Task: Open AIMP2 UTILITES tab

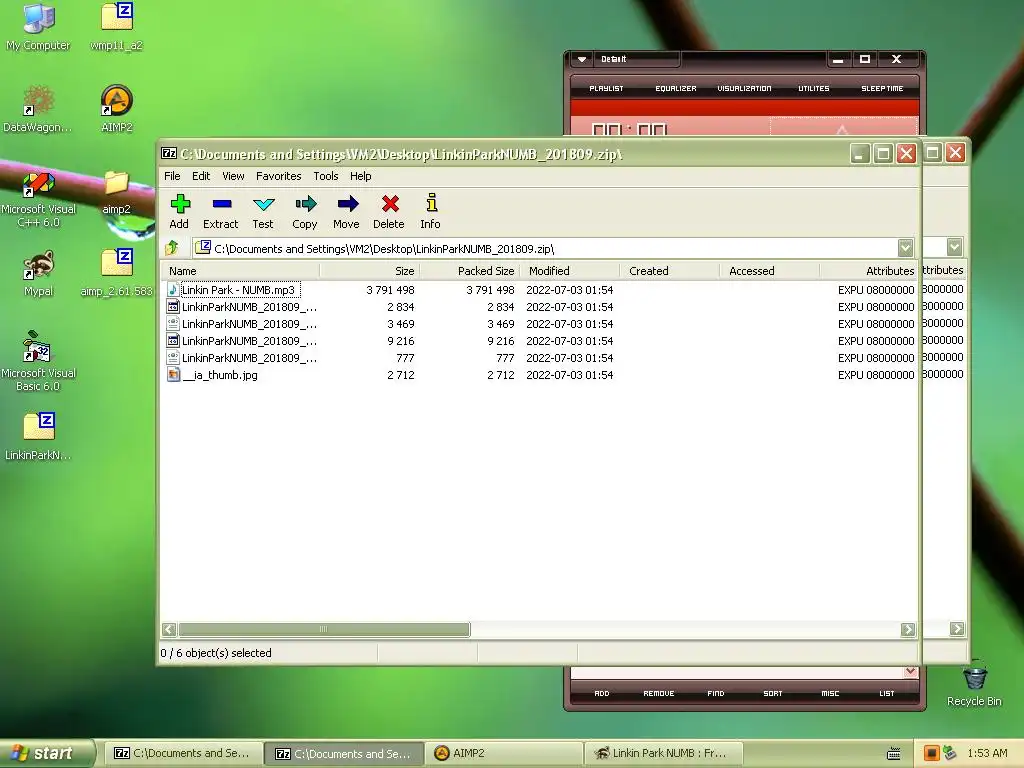Action: 814,88
